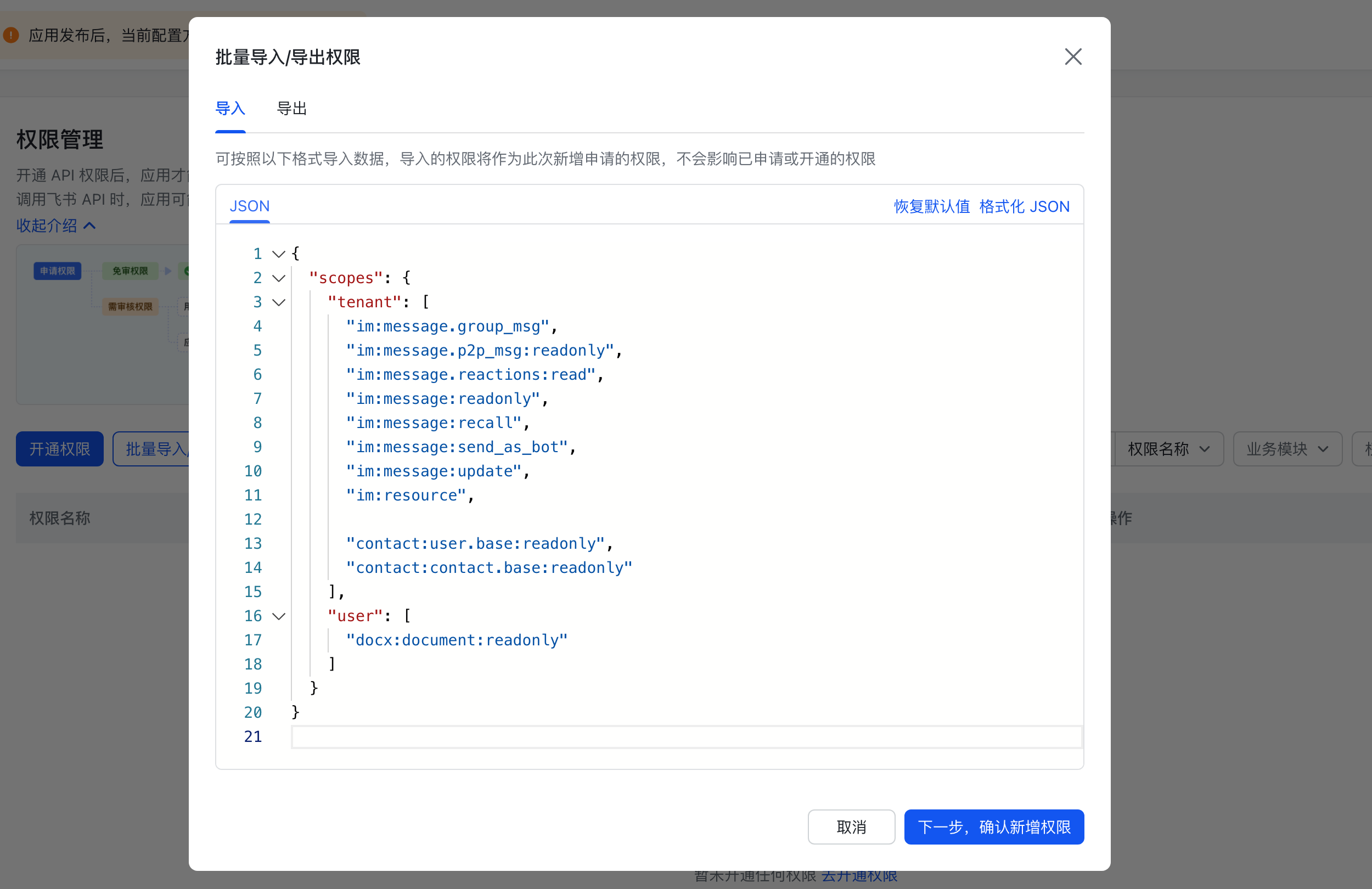Click the im:message:send_as_bot scope line
This screenshot has height=889, width=1372.
point(457,447)
